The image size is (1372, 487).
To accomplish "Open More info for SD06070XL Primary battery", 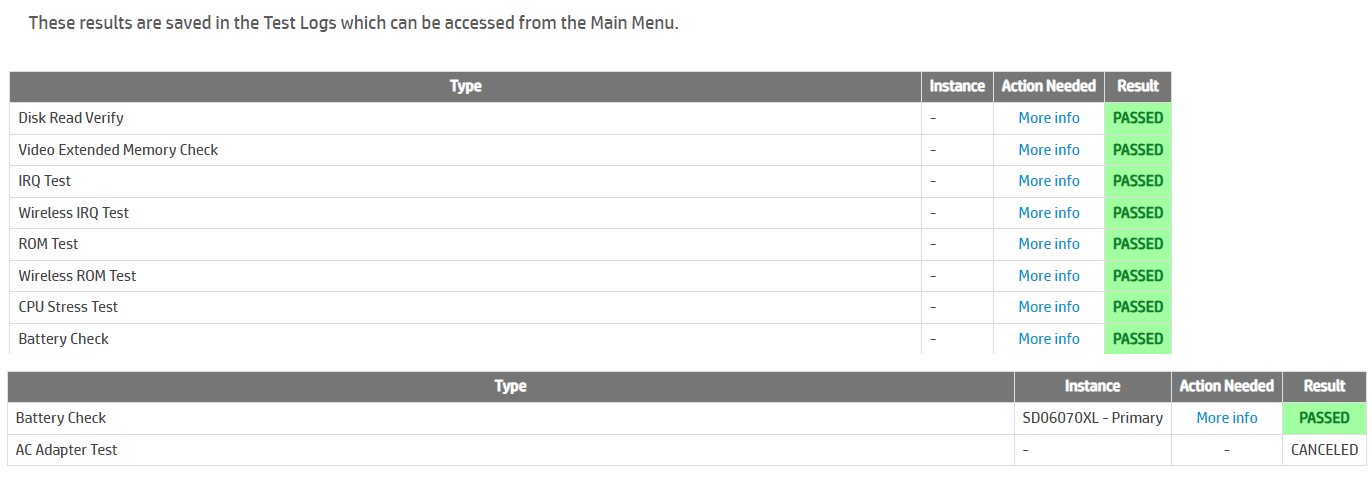I will tap(1226, 418).
